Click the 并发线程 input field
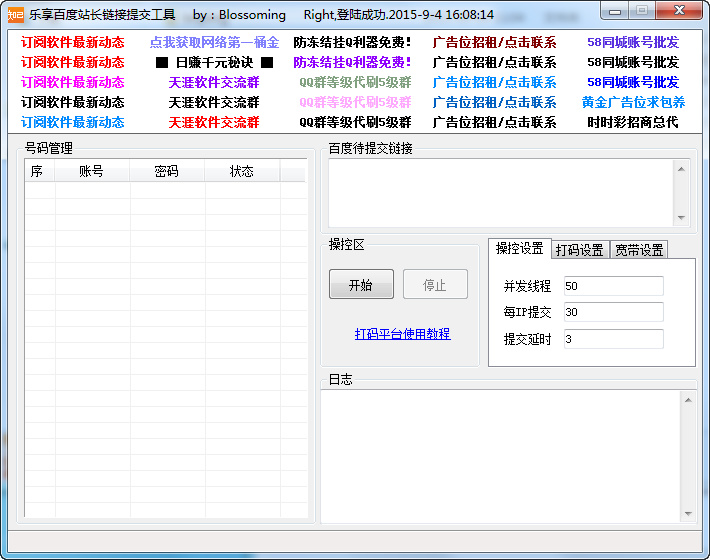710x560 pixels. (x=613, y=286)
